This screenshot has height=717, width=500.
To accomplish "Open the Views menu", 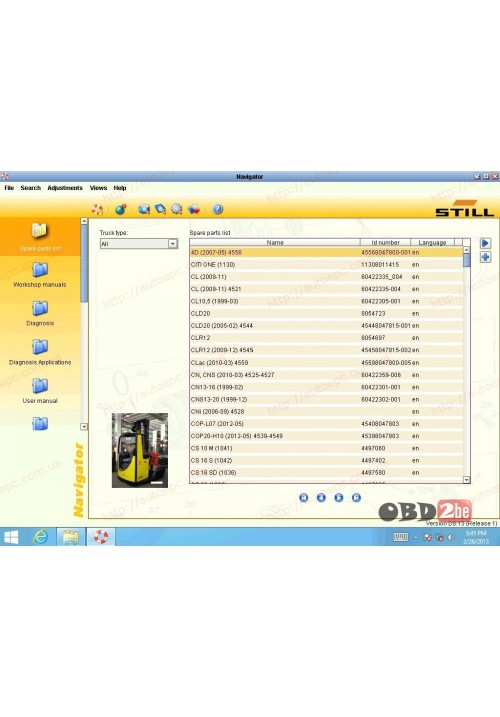I will pyautogui.click(x=98, y=188).
